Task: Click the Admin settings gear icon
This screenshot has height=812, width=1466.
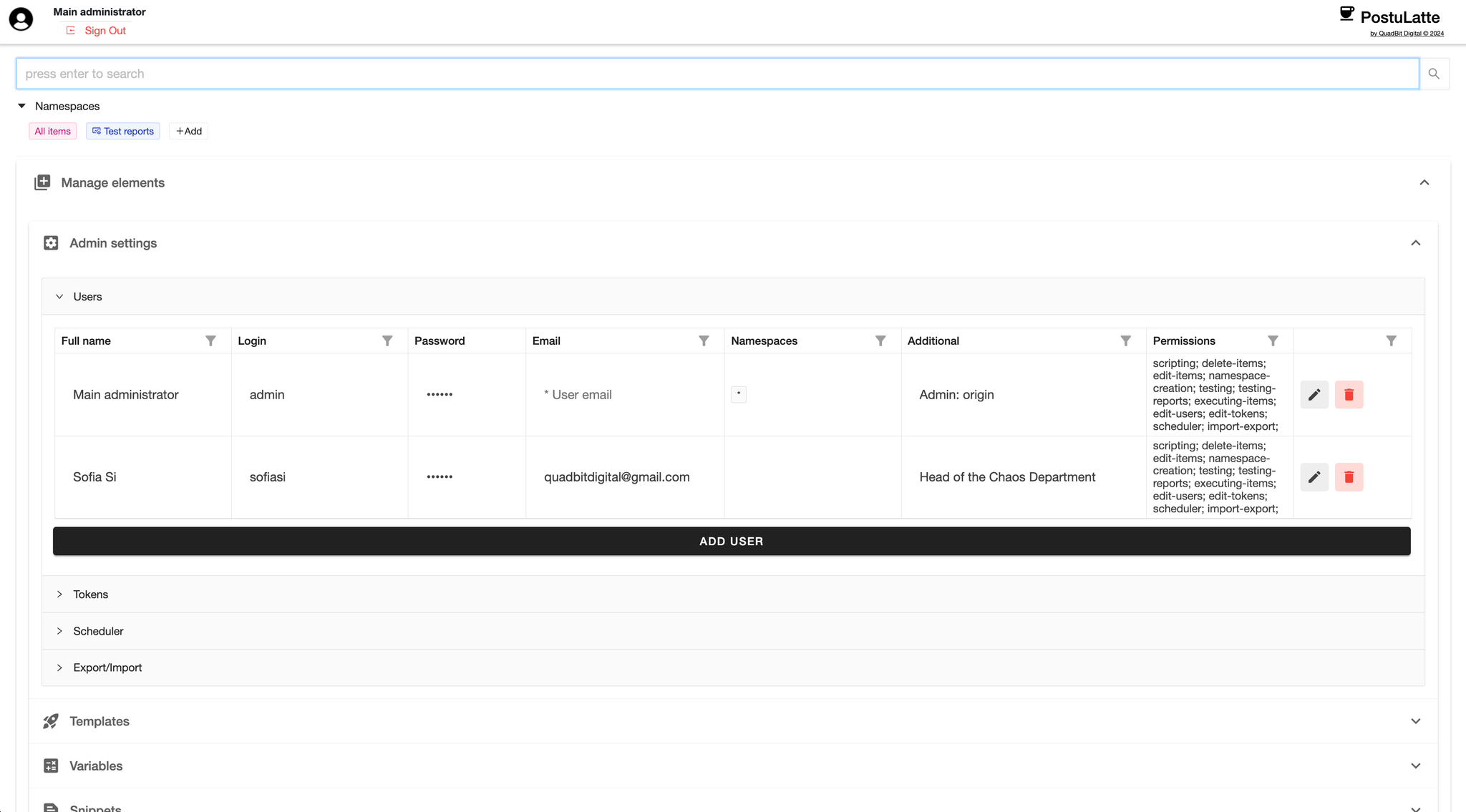Action: pos(50,243)
